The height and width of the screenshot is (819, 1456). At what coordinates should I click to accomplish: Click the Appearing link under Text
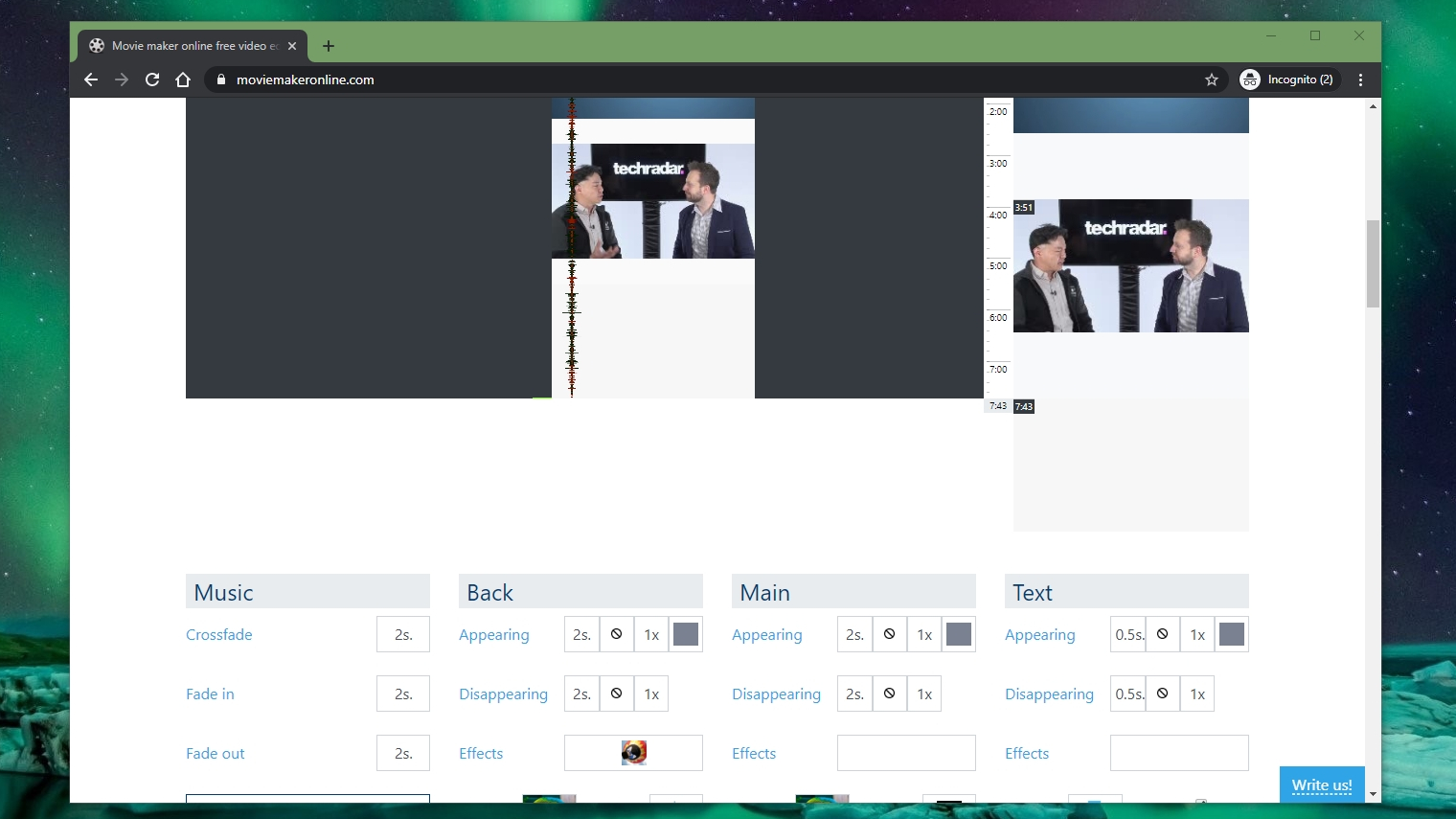pos(1040,635)
